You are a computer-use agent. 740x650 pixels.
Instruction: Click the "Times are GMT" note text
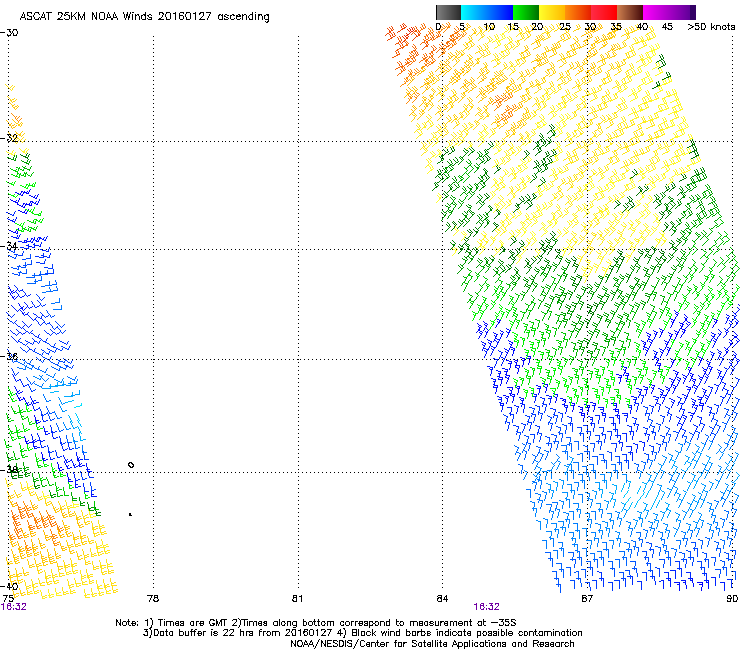[x=193, y=623]
